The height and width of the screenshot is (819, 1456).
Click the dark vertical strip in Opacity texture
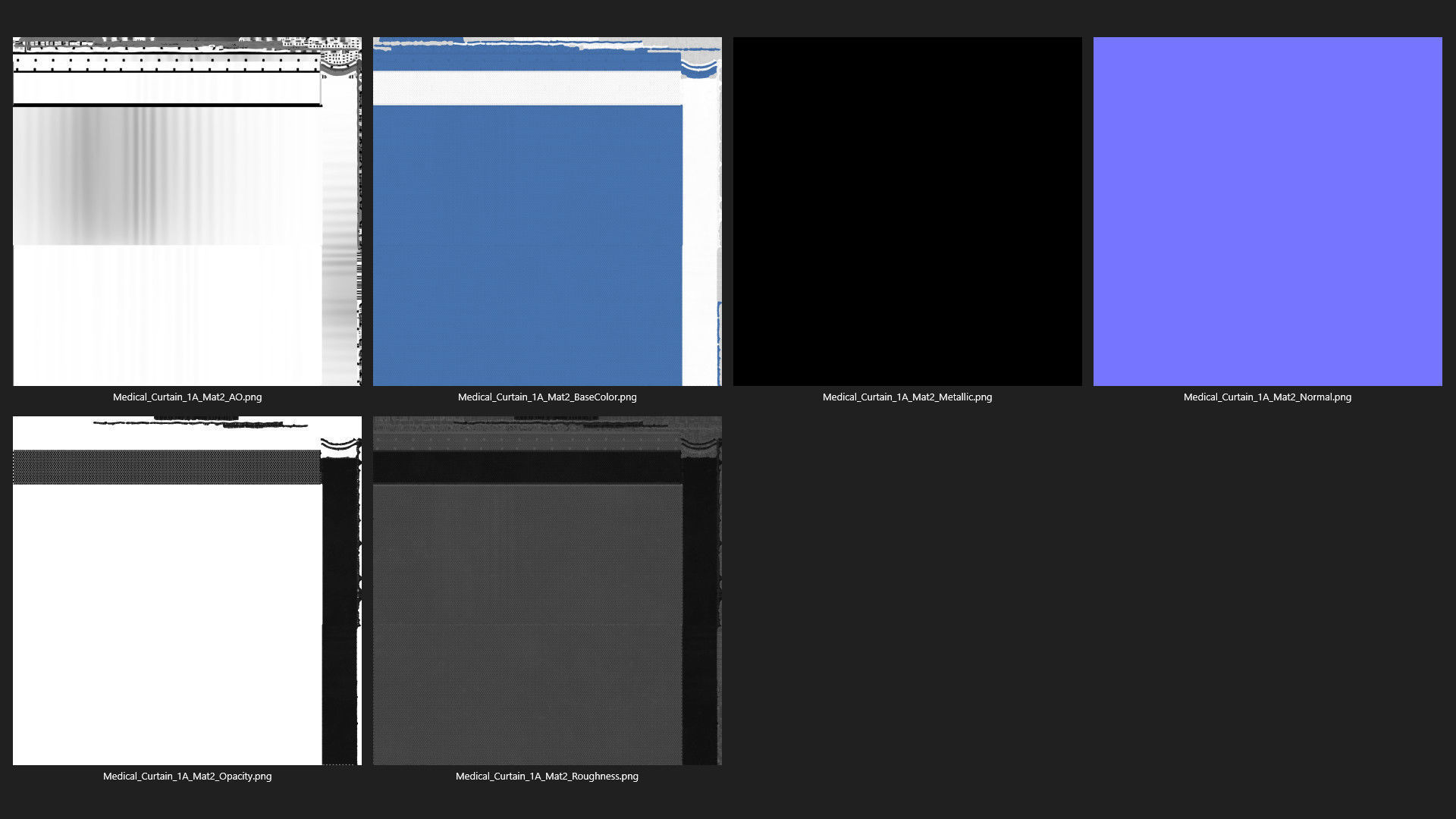(339, 607)
